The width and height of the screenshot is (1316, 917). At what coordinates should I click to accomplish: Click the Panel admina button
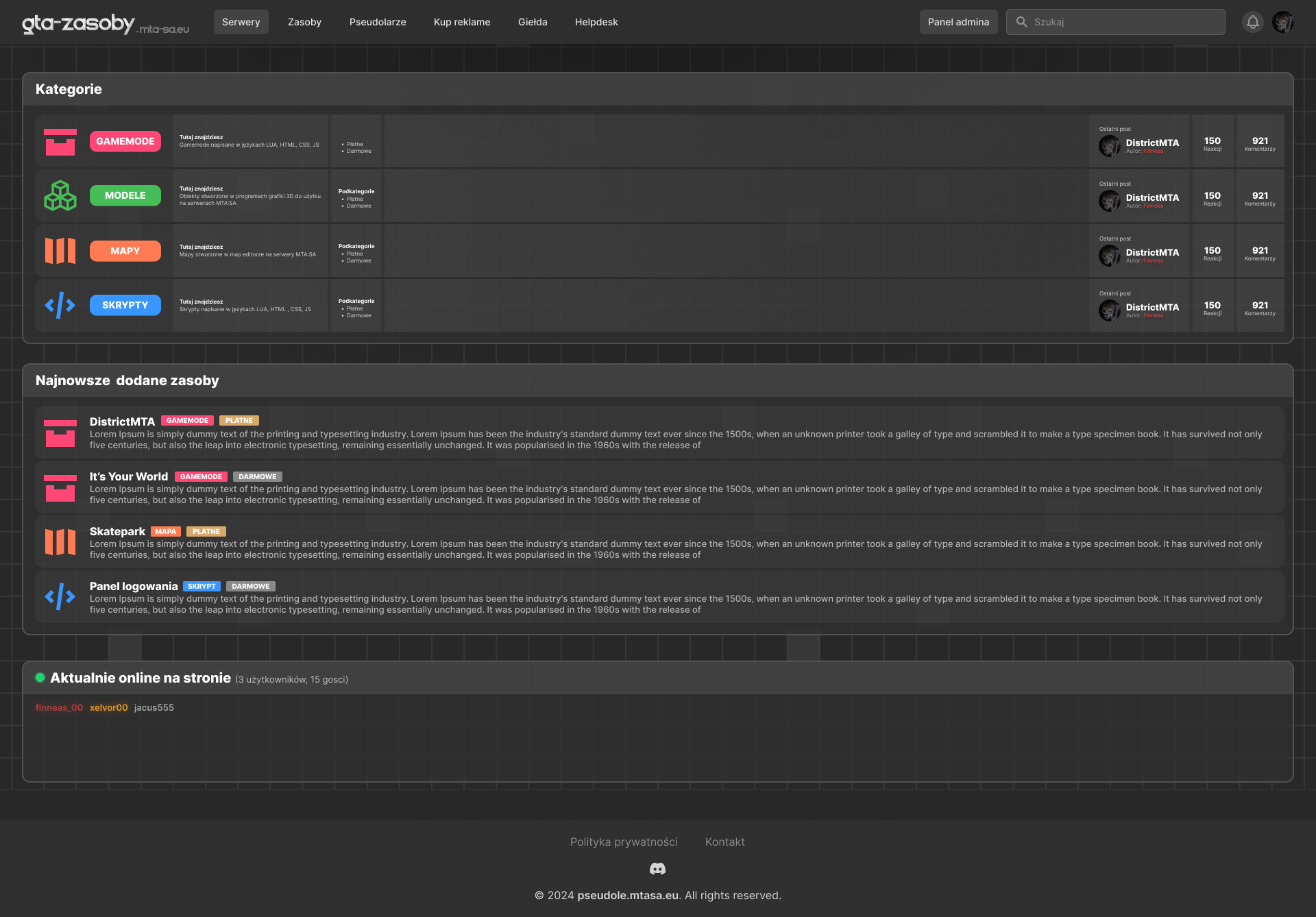click(x=958, y=22)
